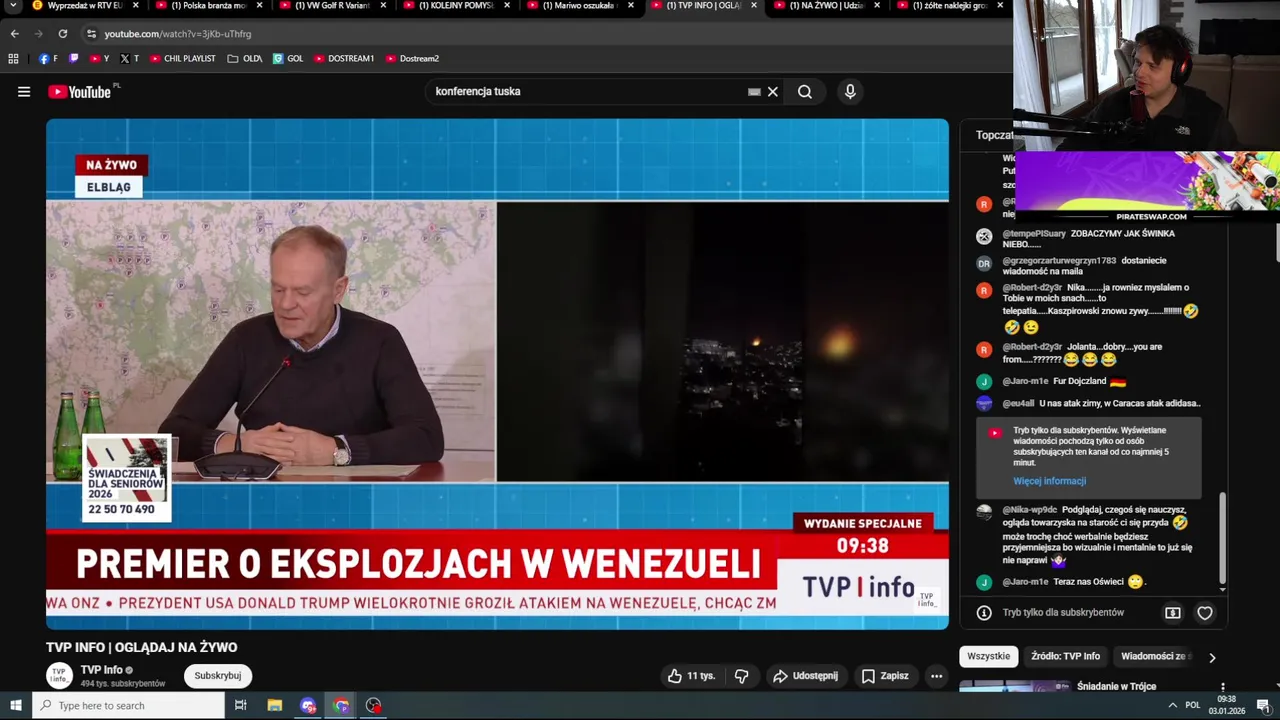
Task: Open the Facebook F bookmark
Action: (x=48, y=59)
